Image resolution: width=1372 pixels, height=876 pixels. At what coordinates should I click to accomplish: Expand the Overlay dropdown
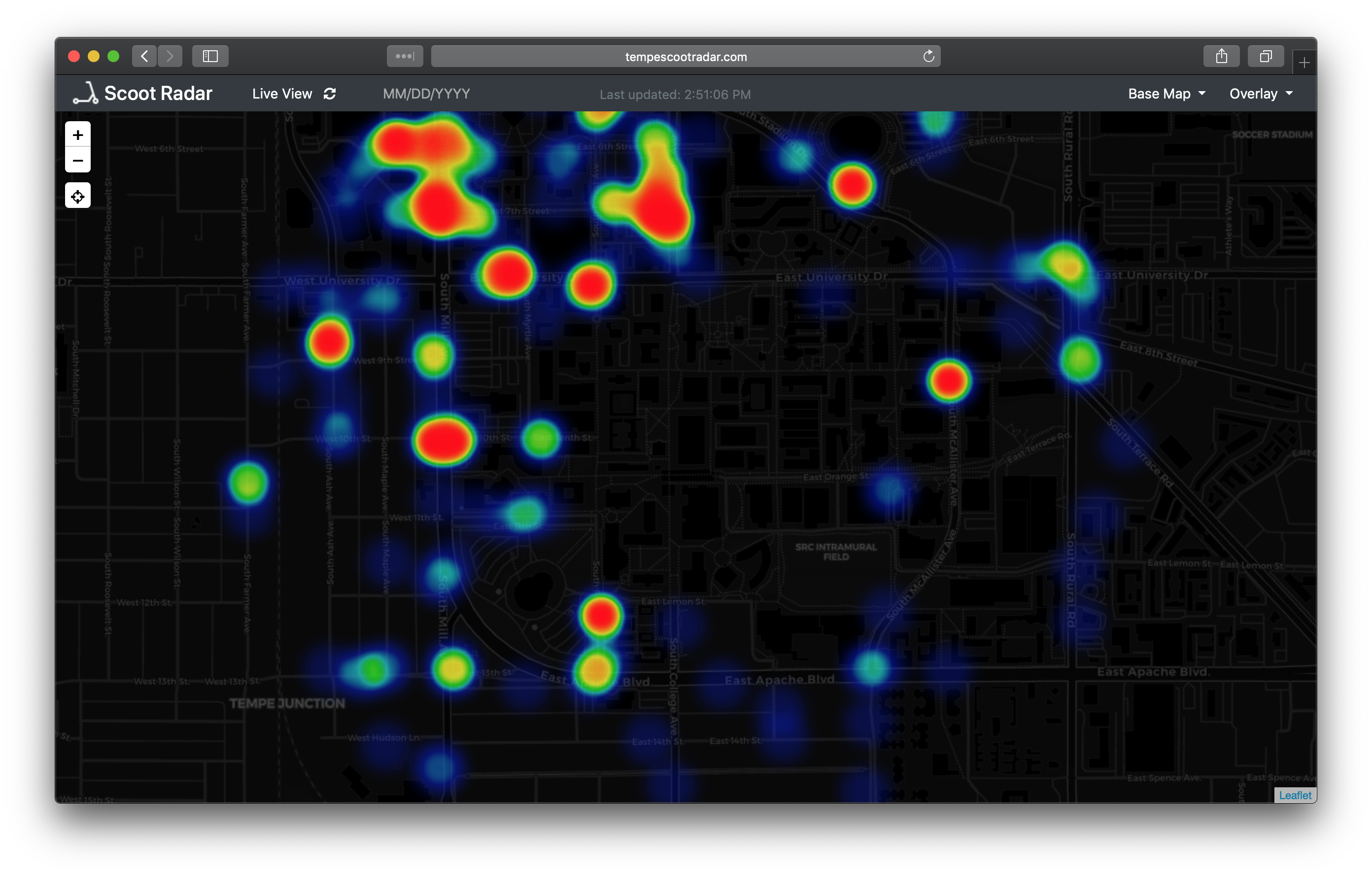[1260, 94]
